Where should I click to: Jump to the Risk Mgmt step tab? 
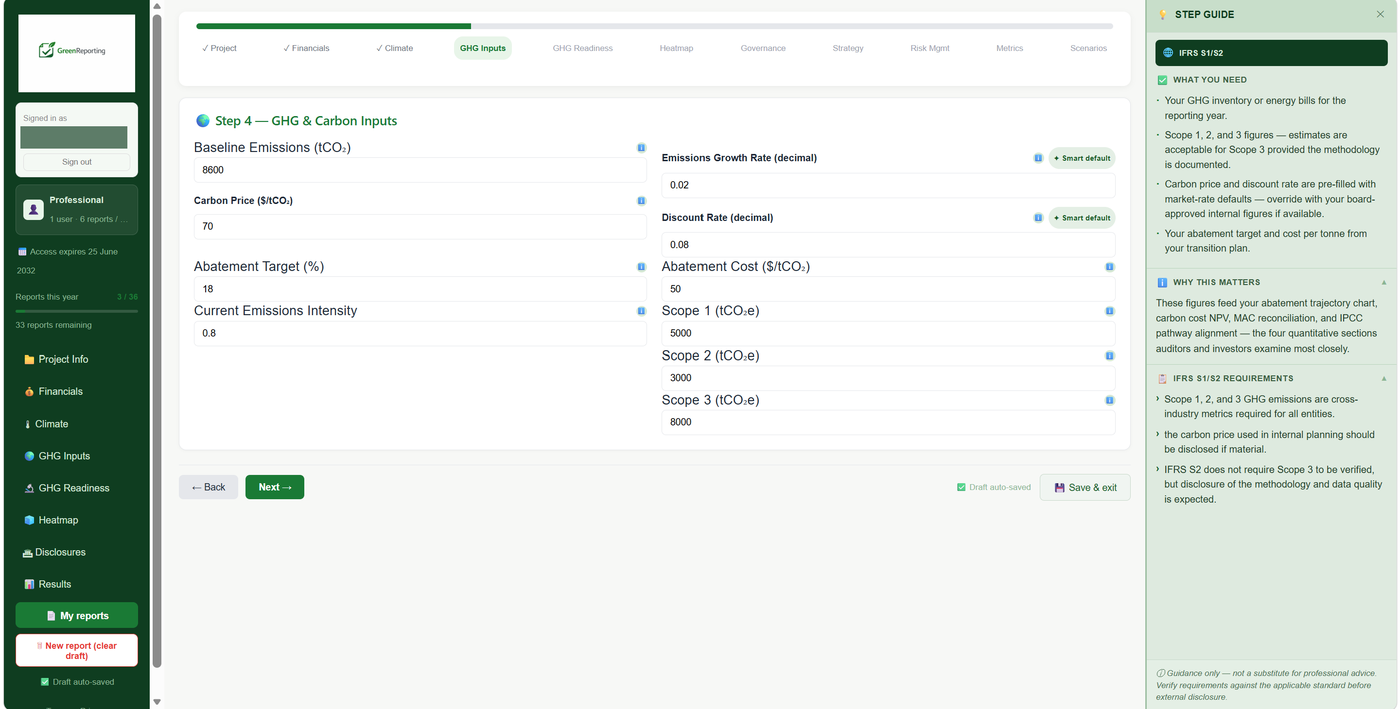[930, 48]
